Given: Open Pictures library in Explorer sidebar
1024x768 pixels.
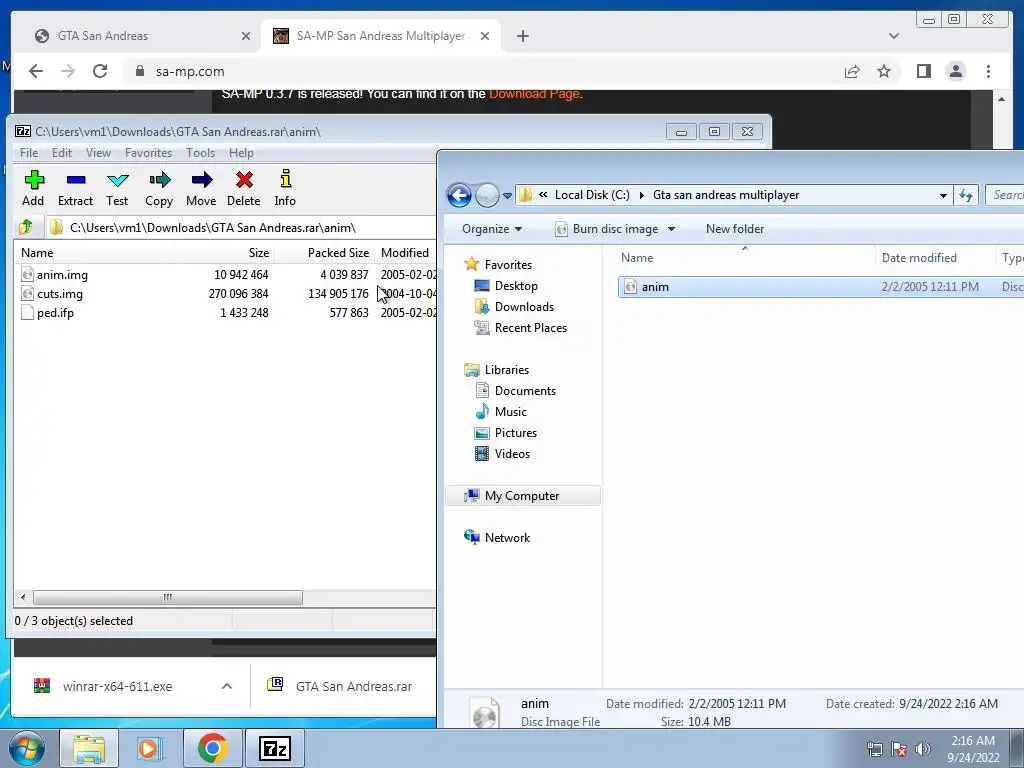Looking at the screenshot, I should click(x=515, y=433).
